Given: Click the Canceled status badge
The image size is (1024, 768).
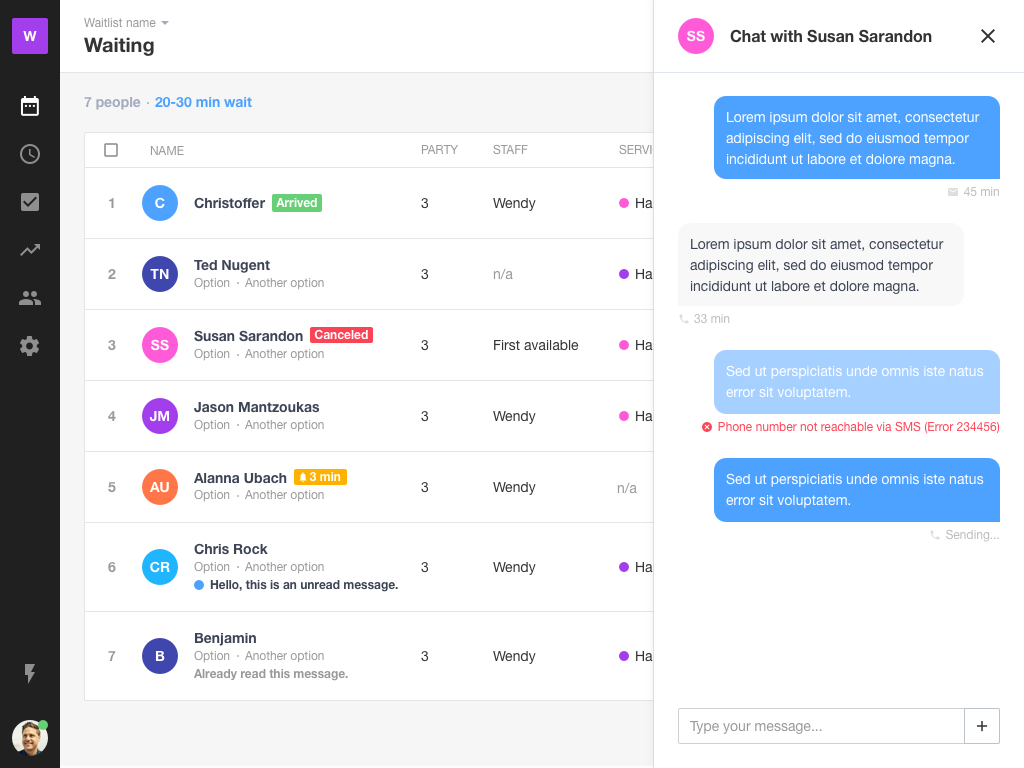Looking at the screenshot, I should click(x=341, y=335).
